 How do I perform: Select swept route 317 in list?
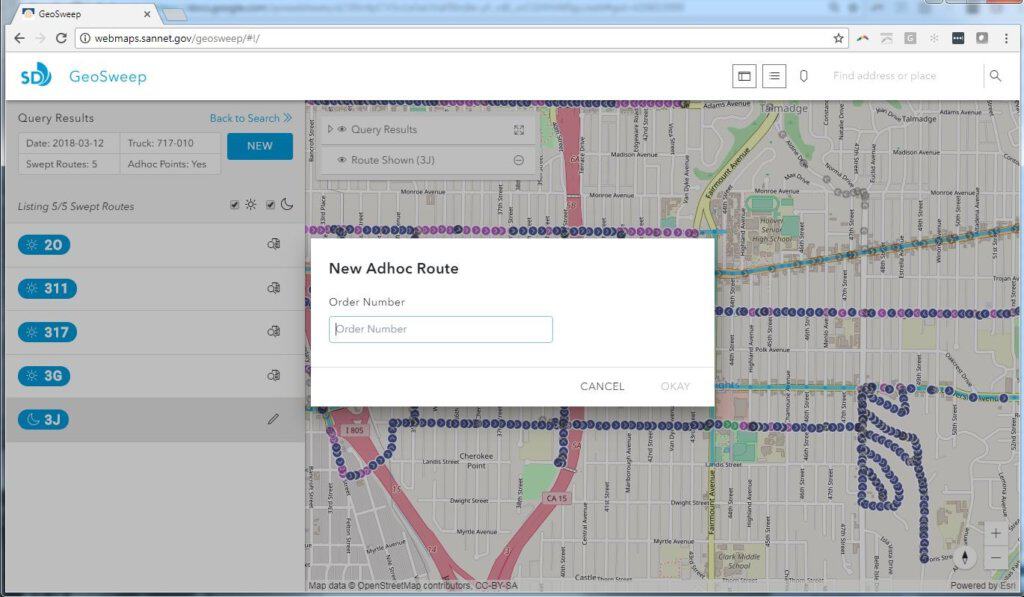coord(48,332)
